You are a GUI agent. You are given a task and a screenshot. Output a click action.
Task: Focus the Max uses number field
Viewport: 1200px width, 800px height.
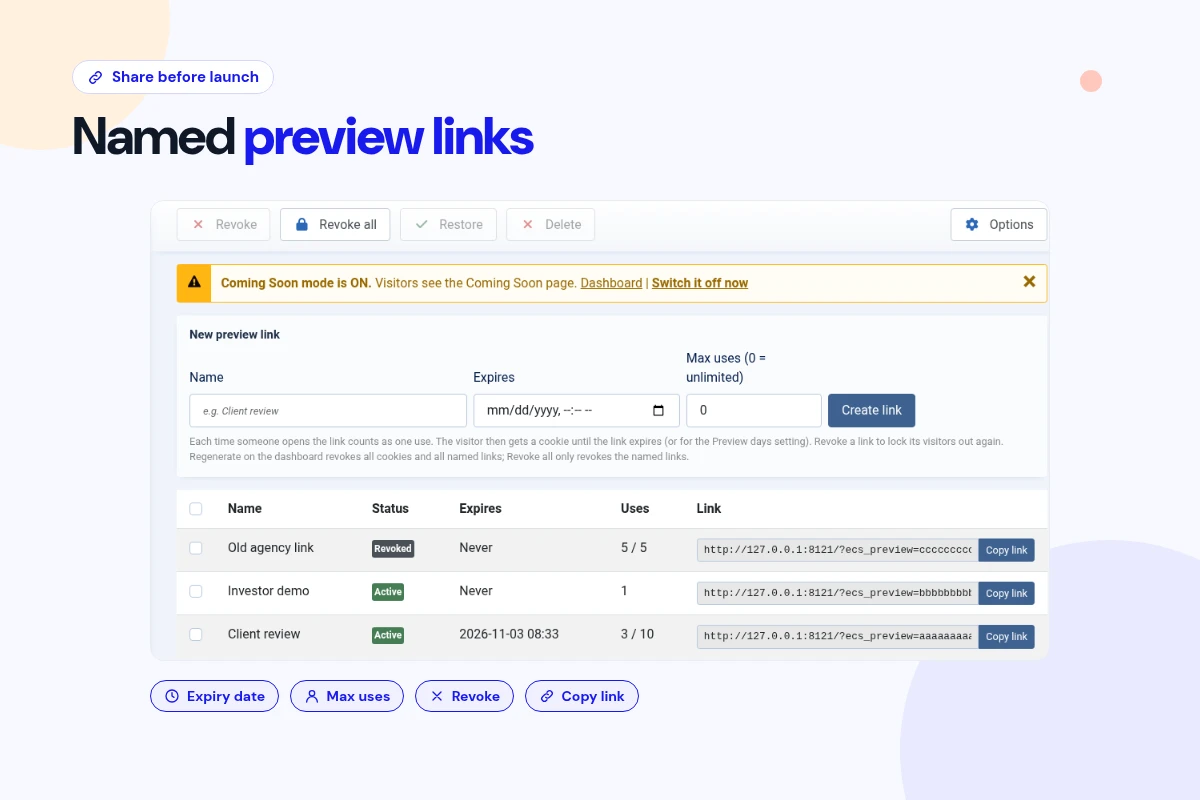tap(754, 411)
